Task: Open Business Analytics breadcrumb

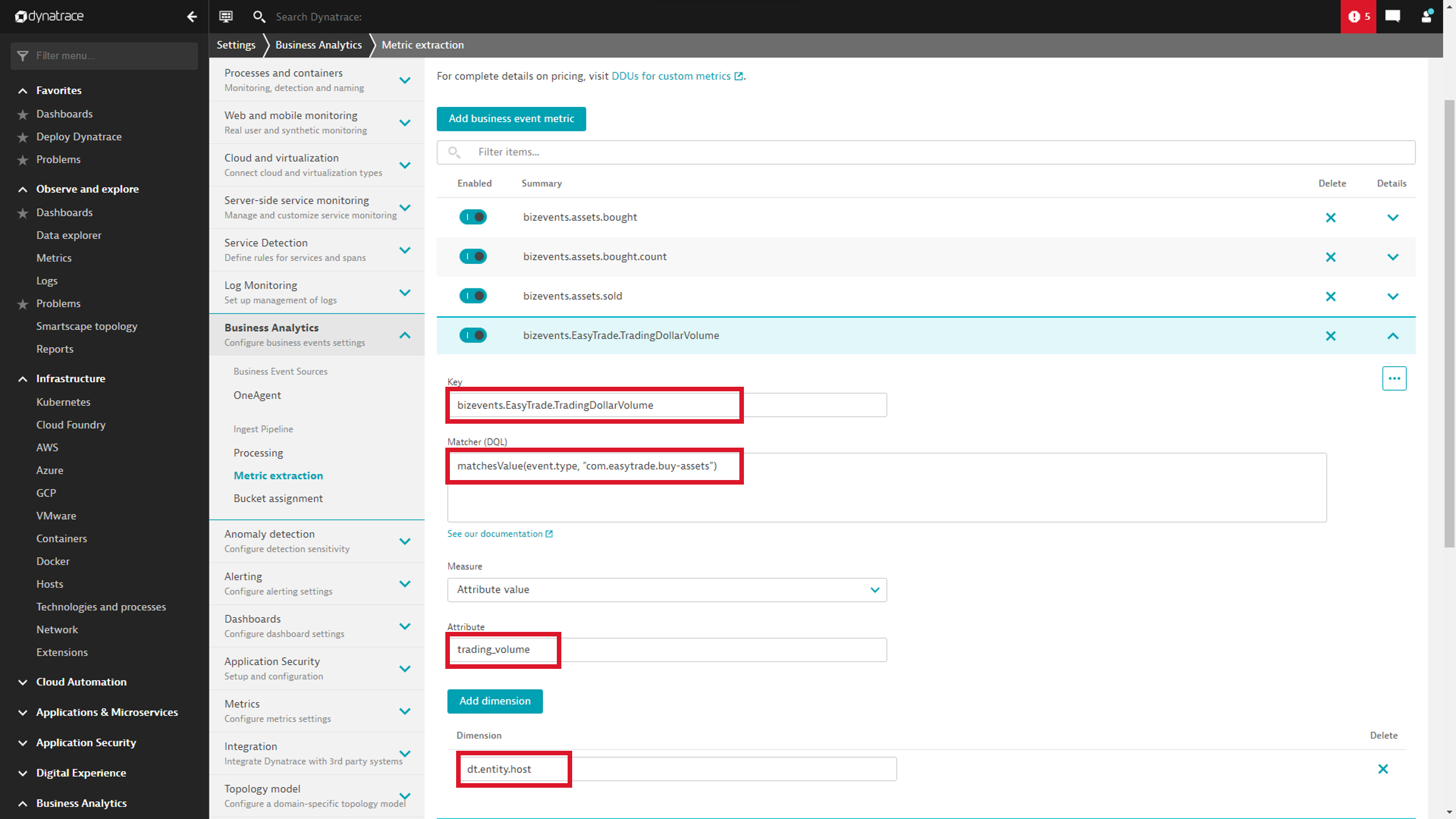Action: (x=318, y=45)
